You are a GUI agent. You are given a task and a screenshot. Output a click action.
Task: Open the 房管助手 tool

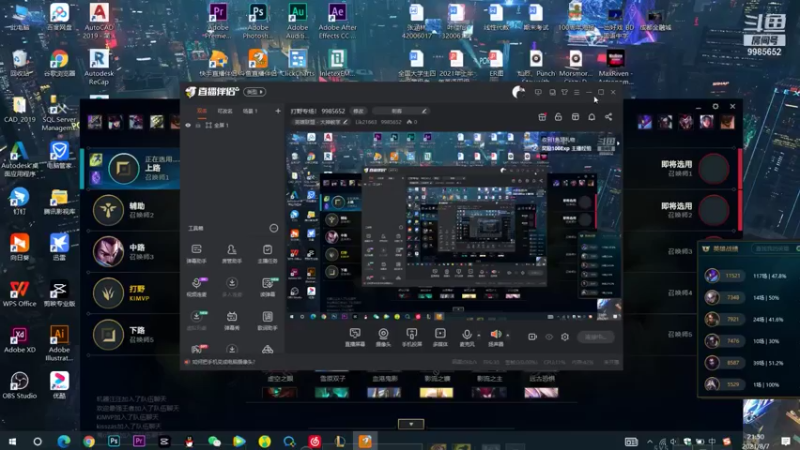pyautogui.click(x=232, y=254)
